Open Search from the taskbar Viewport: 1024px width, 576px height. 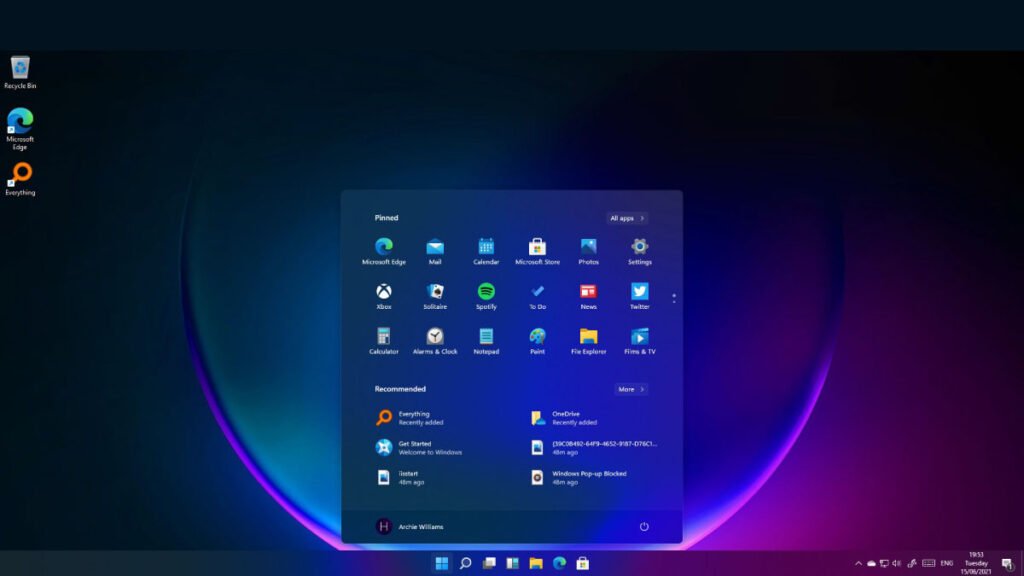466,564
